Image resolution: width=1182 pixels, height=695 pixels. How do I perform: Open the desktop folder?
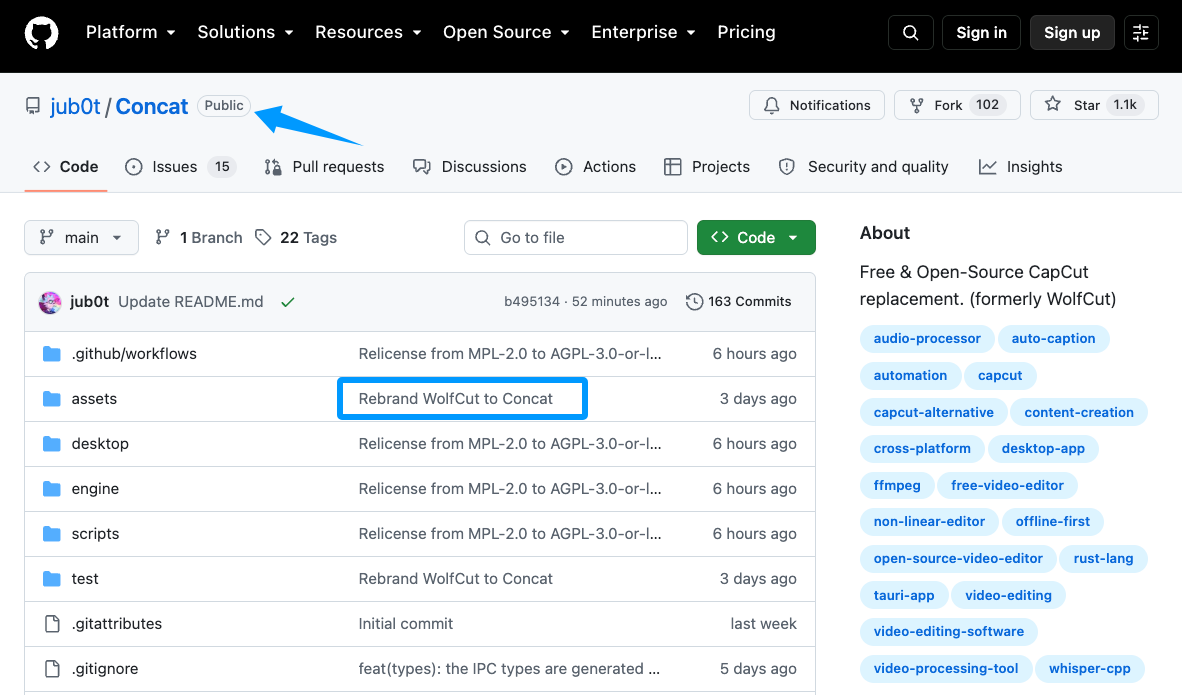pyautogui.click(x=100, y=444)
